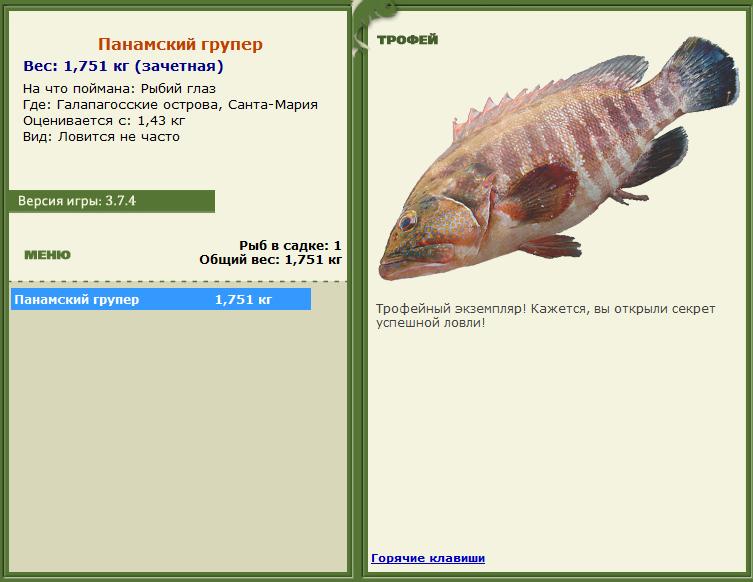
Task: Click the orange Панамский групер title
Action: 181,44
